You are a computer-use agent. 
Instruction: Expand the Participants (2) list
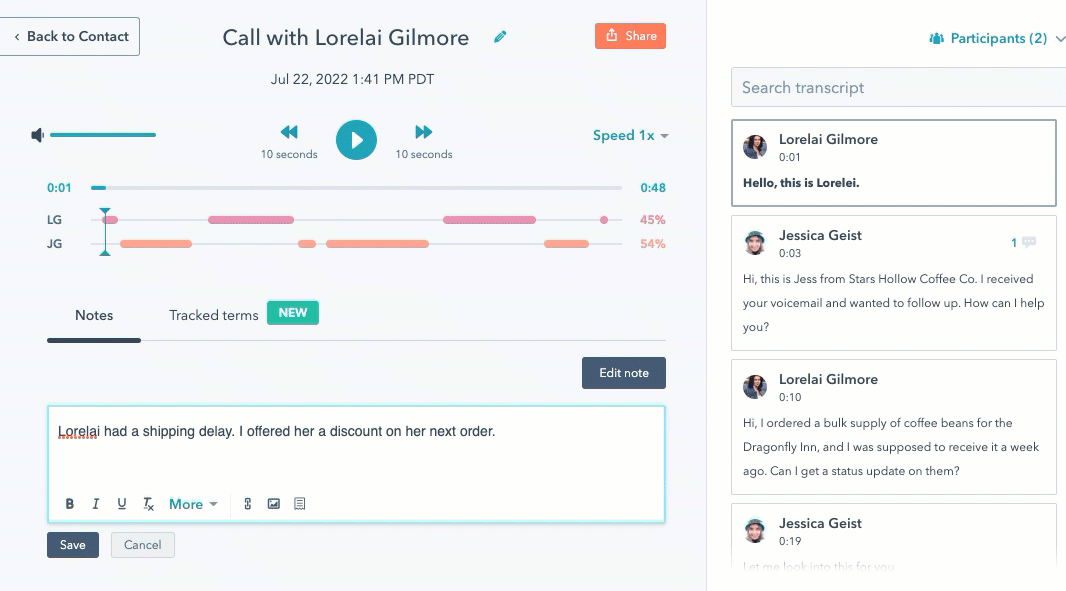coord(997,39)
